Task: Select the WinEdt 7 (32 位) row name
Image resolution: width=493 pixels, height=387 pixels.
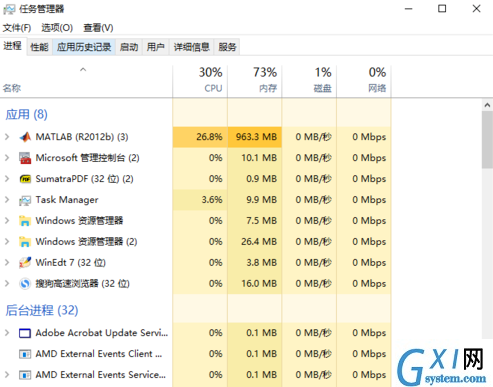Action: (x=71, y=263)
